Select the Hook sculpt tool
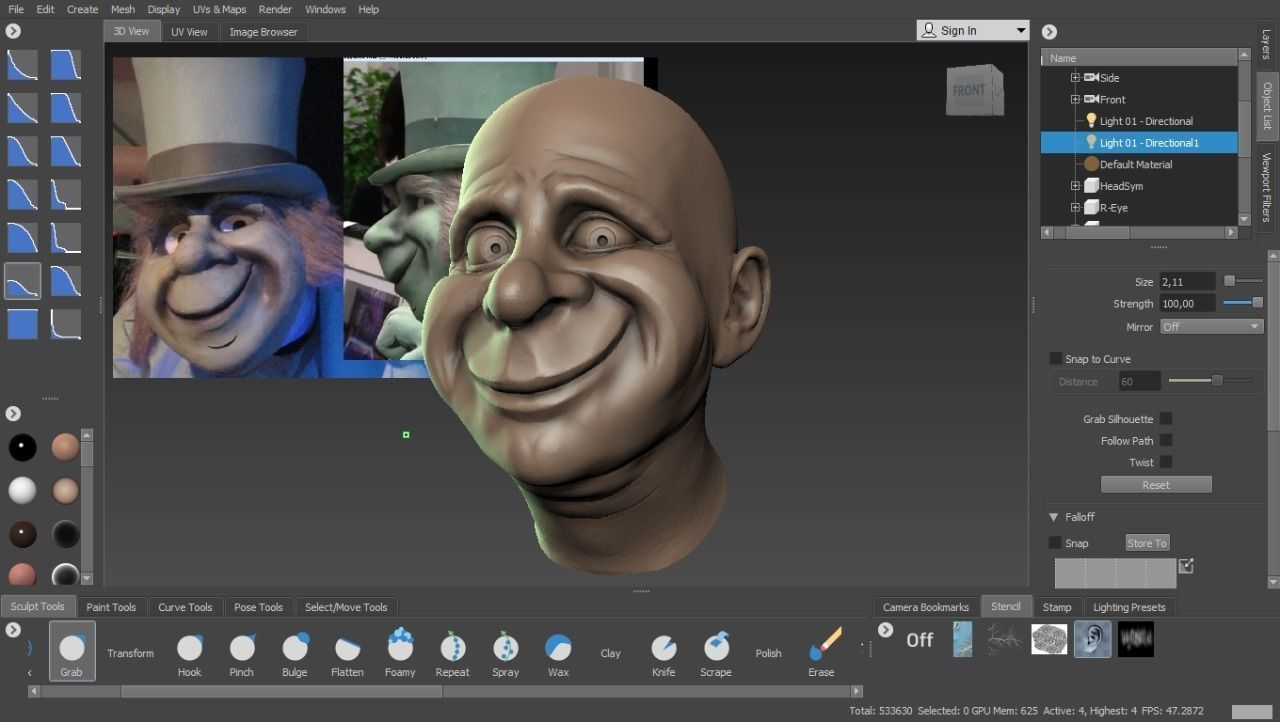The height and width of the screenshot is (722, 1280). 190,653
